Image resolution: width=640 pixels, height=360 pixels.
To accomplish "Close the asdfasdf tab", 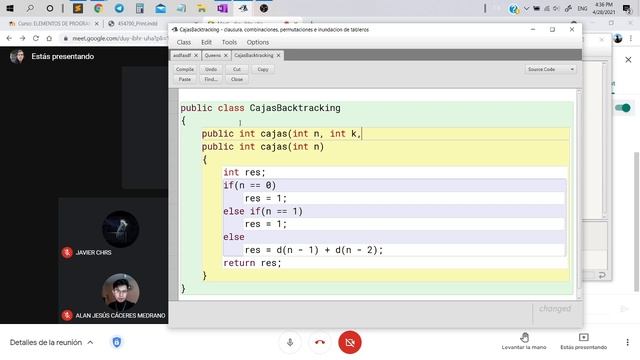I will tap(196, 55).
